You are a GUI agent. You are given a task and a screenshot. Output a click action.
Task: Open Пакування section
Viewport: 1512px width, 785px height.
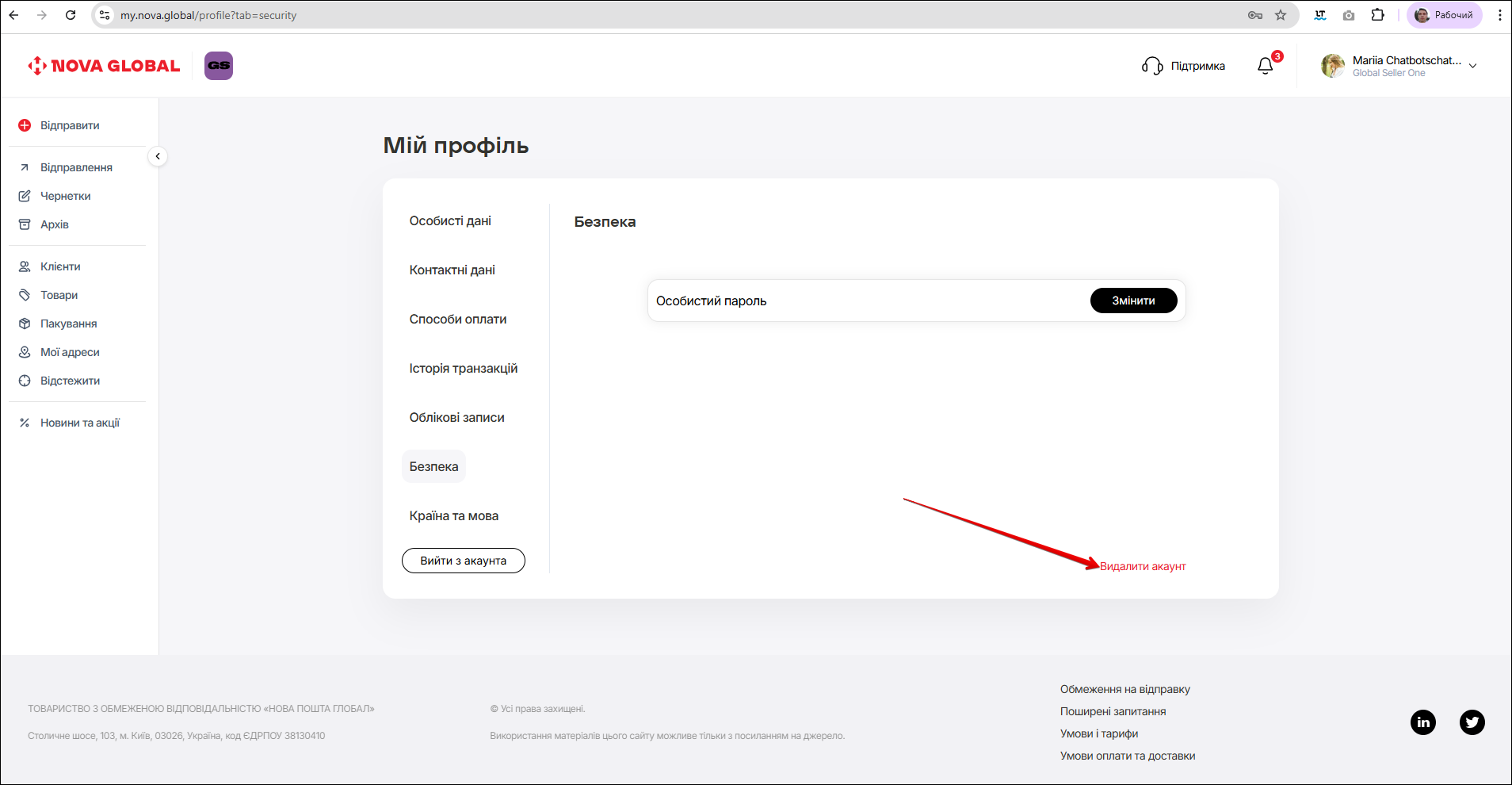pyautogui.click(x=69, y=324)
